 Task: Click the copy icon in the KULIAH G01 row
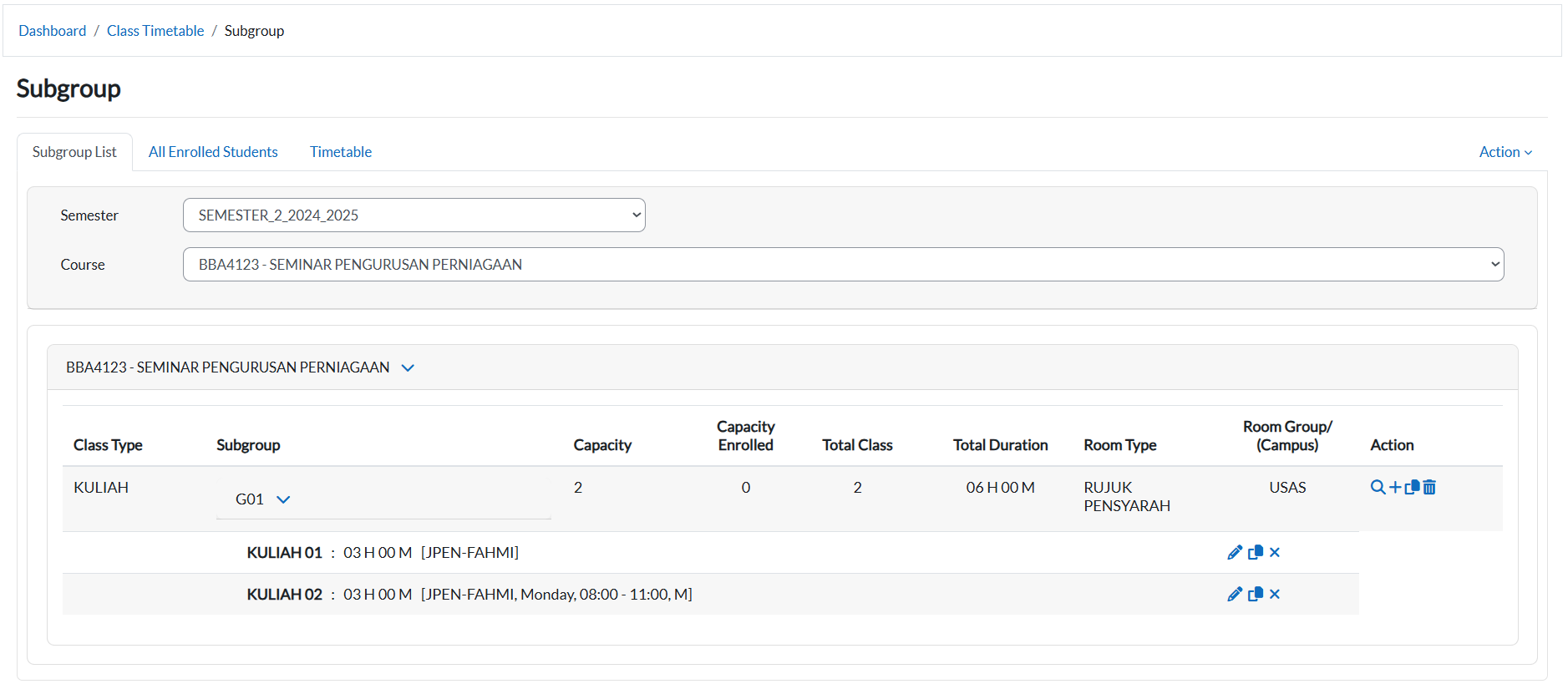(x=1413, y=487)
